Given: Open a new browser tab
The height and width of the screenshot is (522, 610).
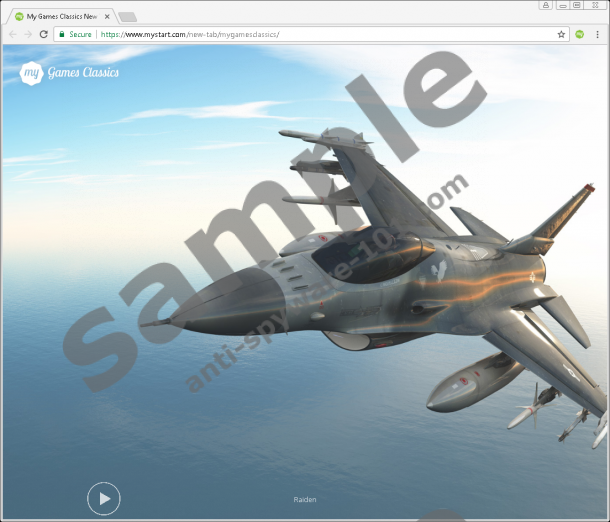Looking at the screenshot, I should point(127,17).
